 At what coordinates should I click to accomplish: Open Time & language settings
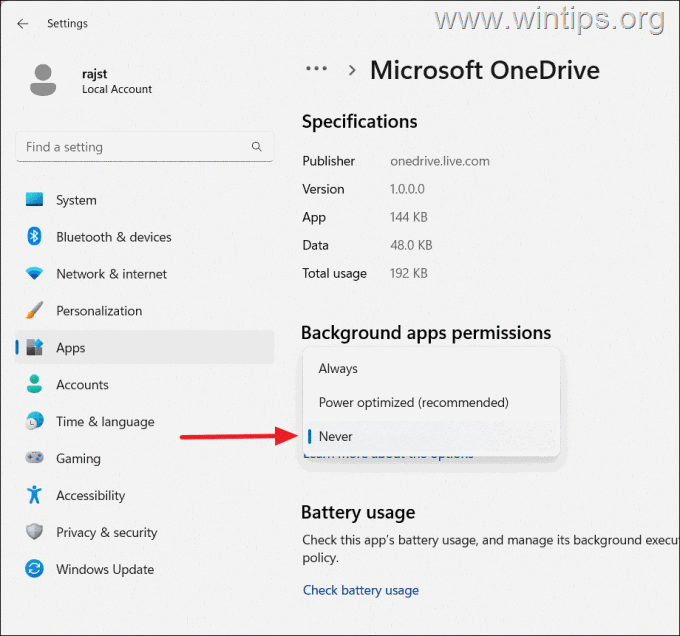pos(145,421)
